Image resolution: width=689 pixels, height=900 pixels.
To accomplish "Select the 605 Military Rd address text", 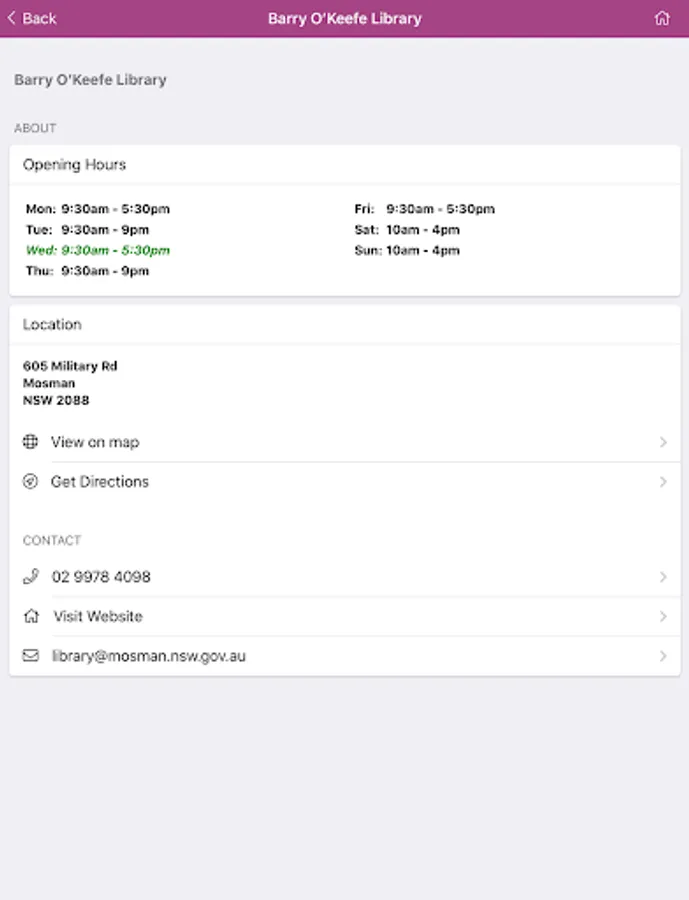I will pyautogui.click(x=70, y=367).
